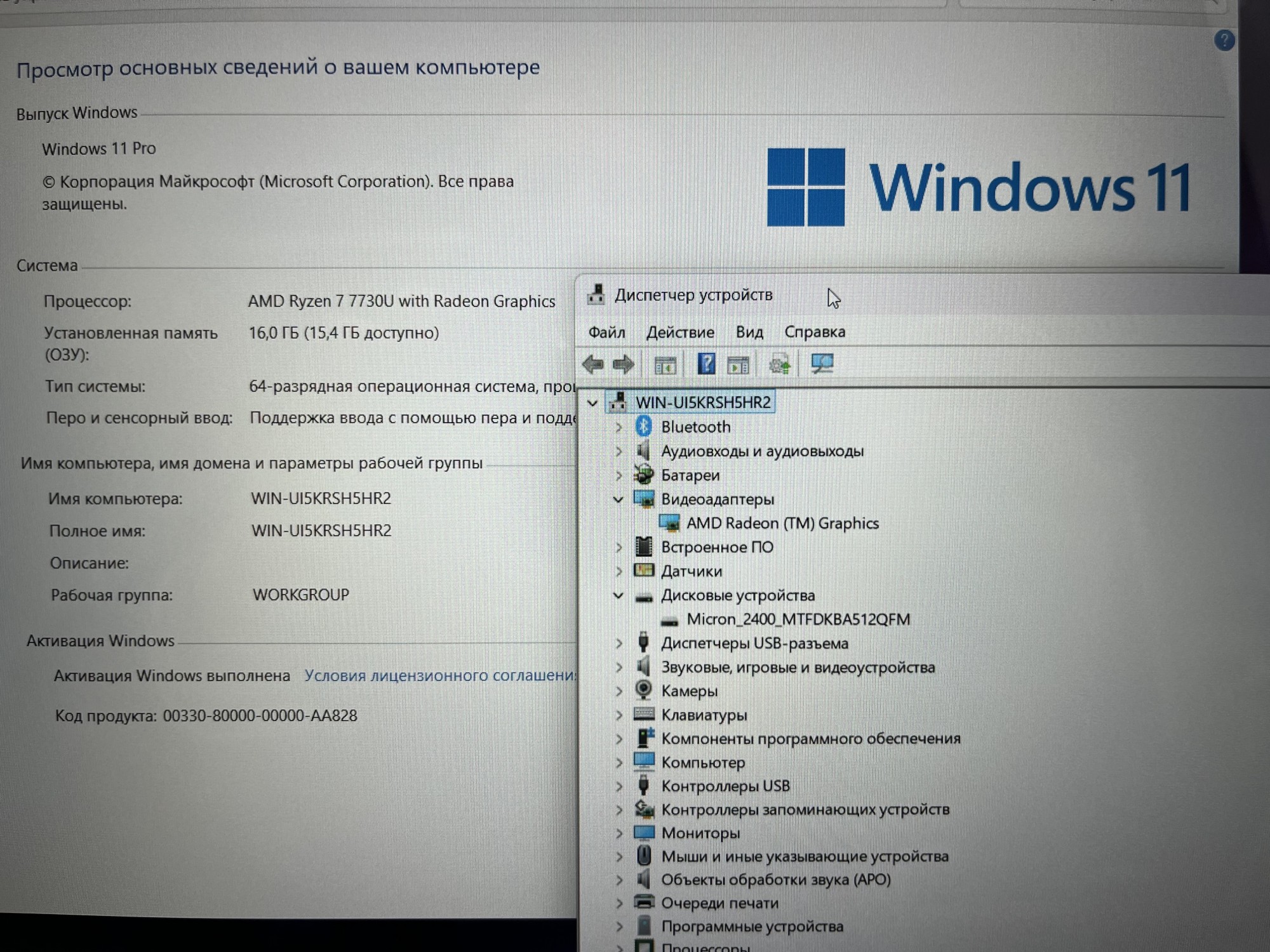
Task: Click the blue question mark Help toolbar icon
Action: [x=706, y=364]
